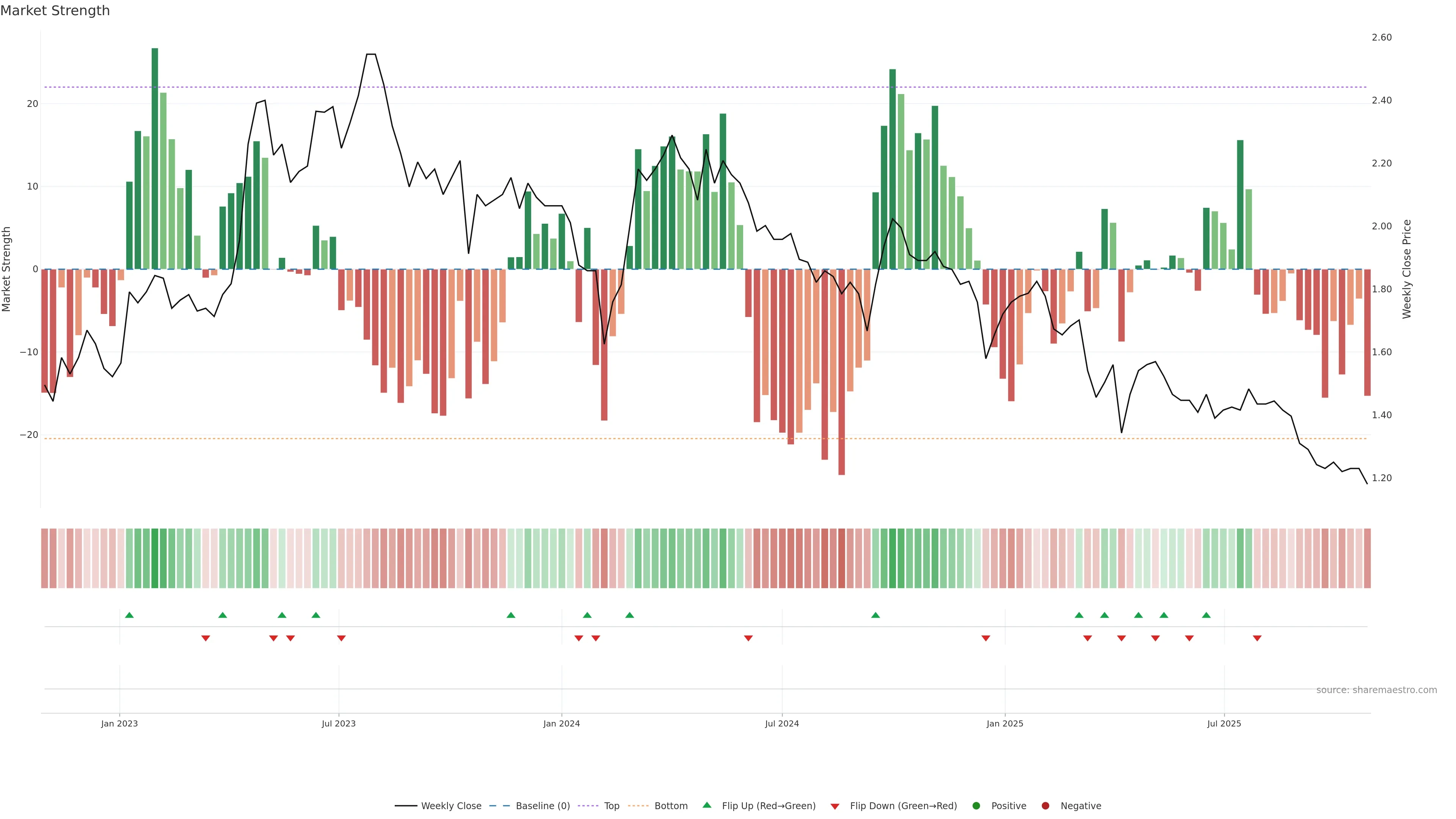The image size is (1456, 819).
Task: Click the first flip-up marker after Jan 2023
Action: coord(129,615)
